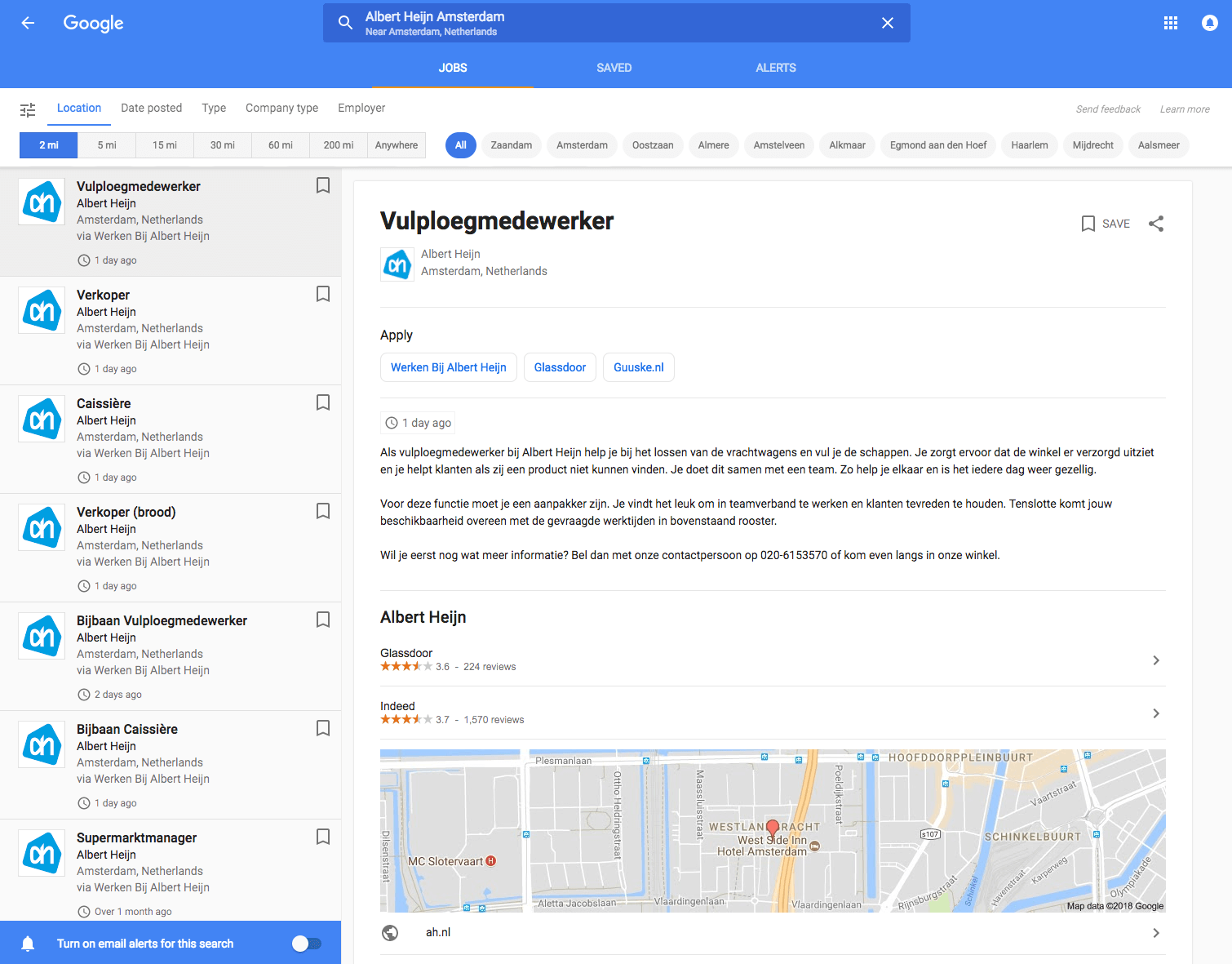The height and width of the screenshot is (964, 1232).
Task: Filter by Zaandam chip
Action: (512, 145)
